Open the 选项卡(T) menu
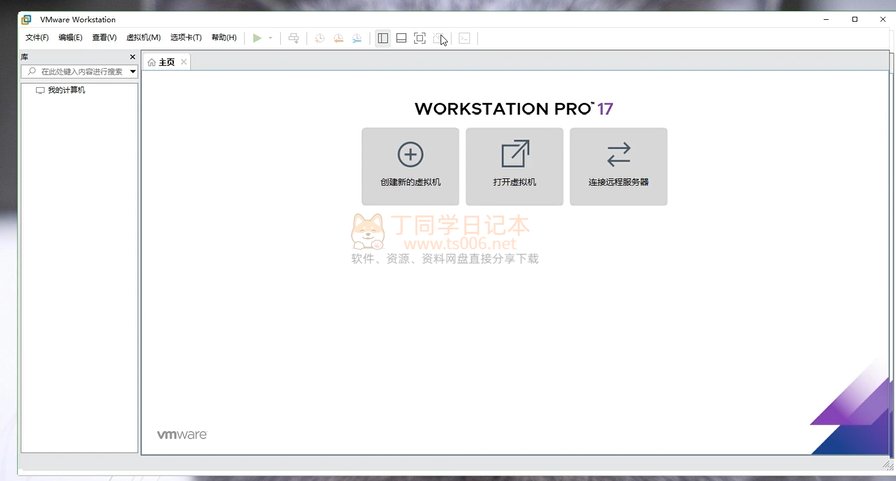The width and height of the screenshot is (896, 481). [186, 37]
